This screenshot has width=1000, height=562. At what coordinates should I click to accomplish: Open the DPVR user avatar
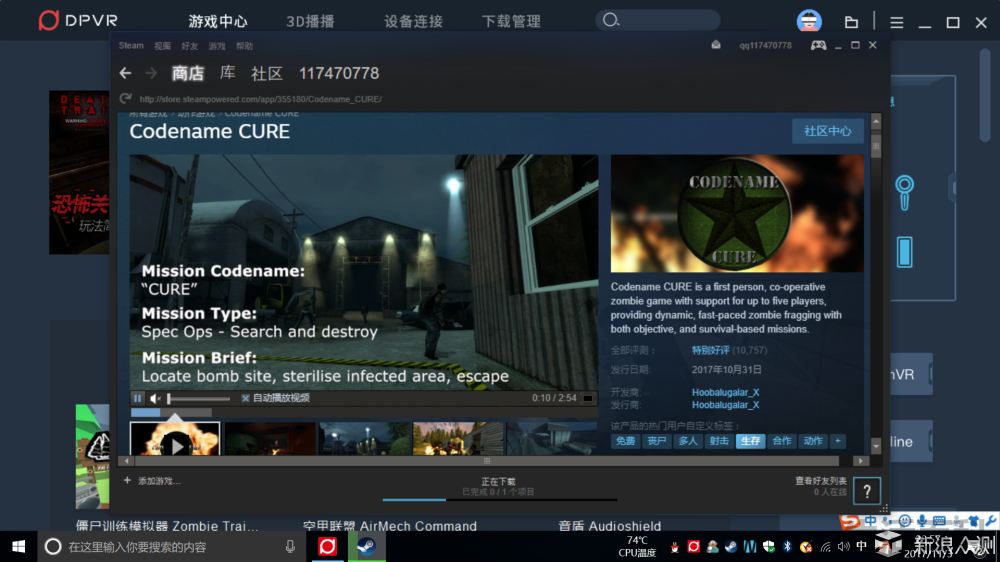click(x=809, y=21)
